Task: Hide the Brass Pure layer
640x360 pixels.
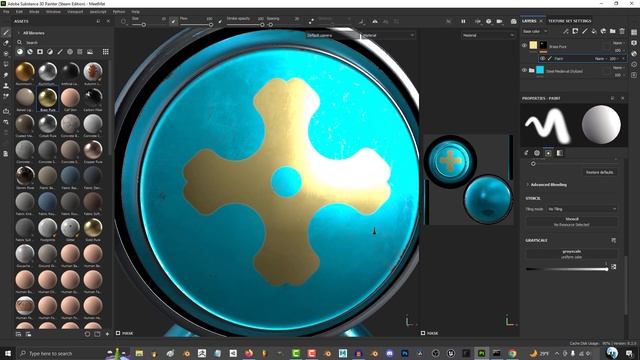Action: [524, 46]
